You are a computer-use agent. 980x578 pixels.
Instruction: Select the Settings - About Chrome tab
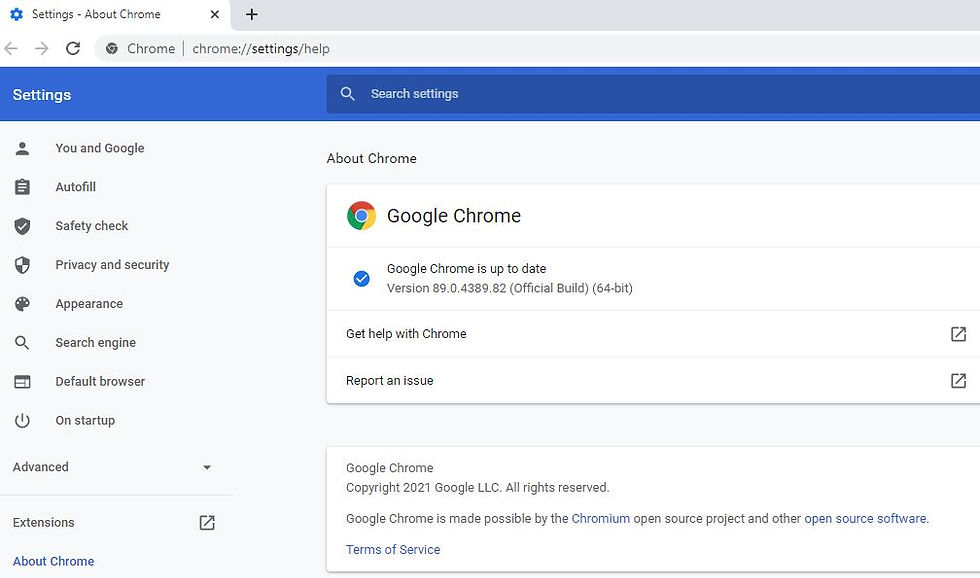116,14
